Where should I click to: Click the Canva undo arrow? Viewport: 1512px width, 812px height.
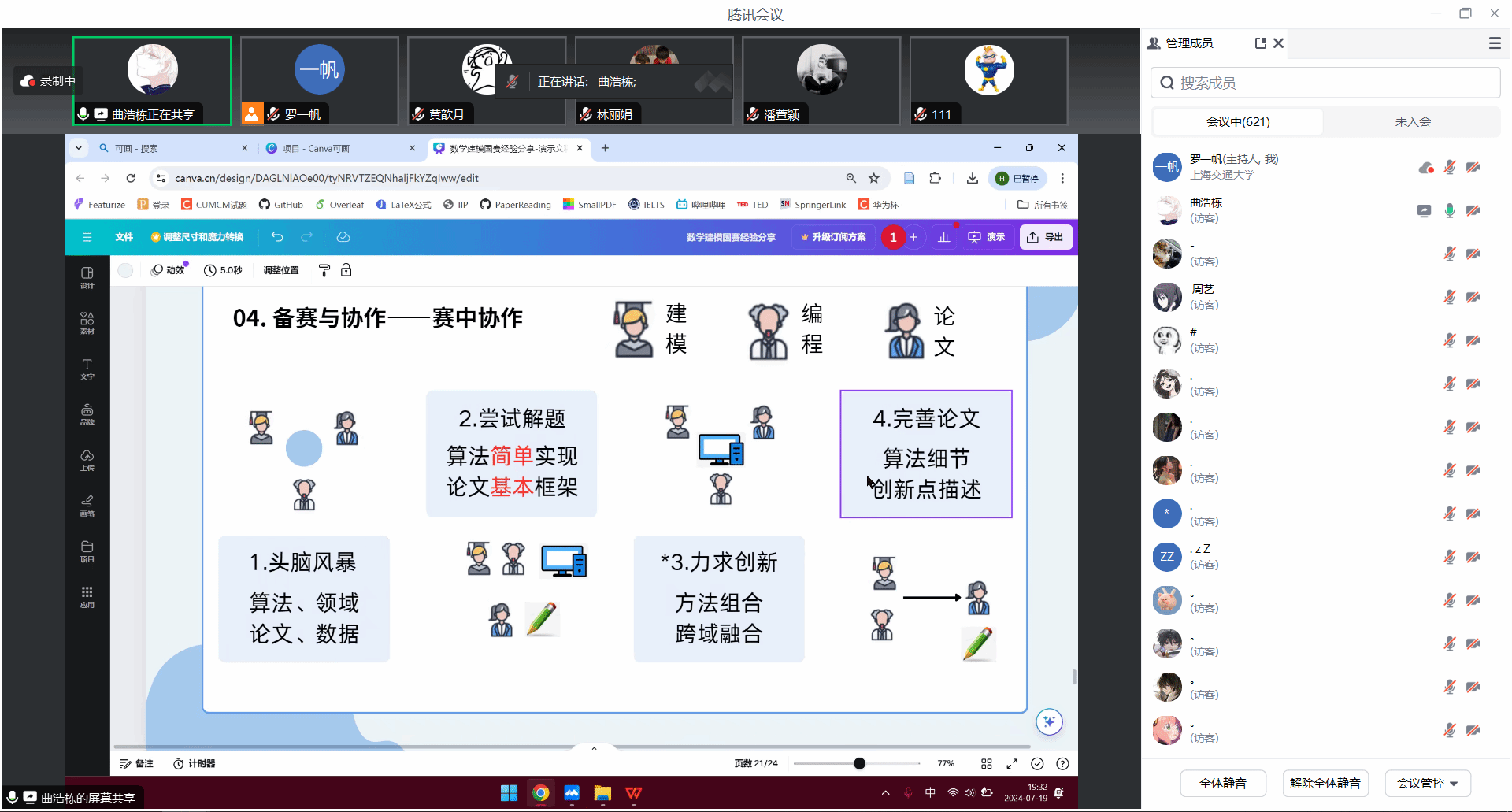coord(277,237)
